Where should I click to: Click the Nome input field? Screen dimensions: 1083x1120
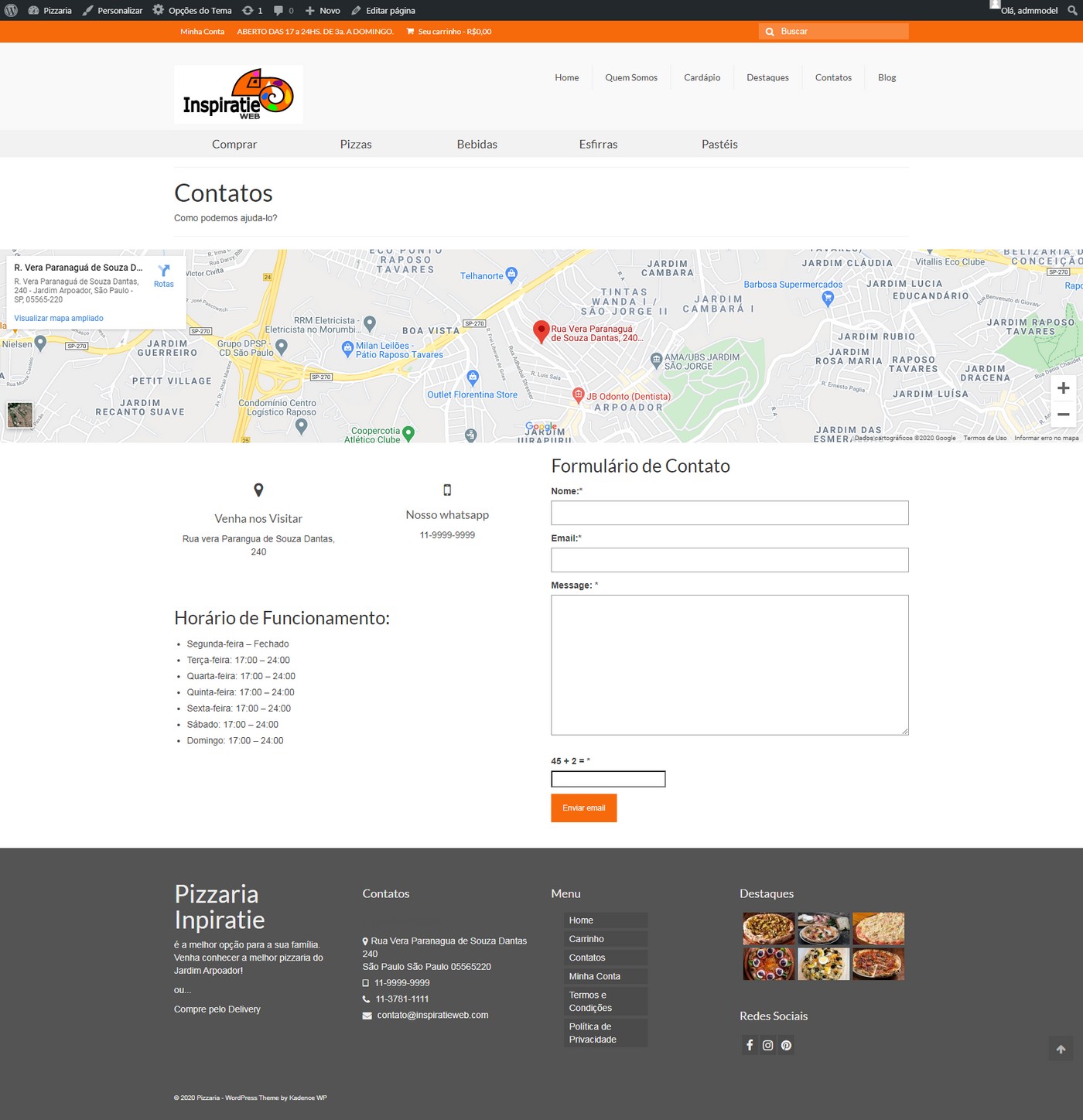pyautogui.click(x=729, y=513)
